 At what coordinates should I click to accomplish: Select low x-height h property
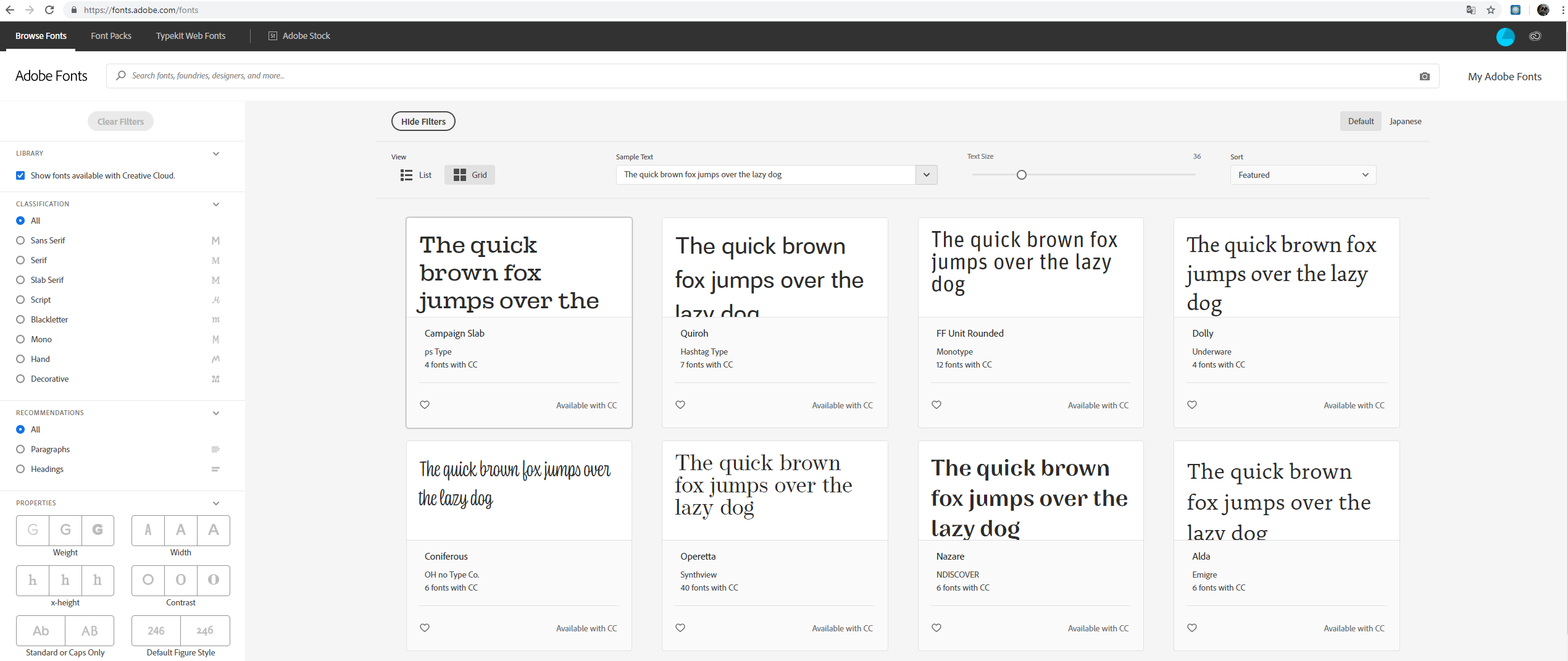(x=33, y=580)
